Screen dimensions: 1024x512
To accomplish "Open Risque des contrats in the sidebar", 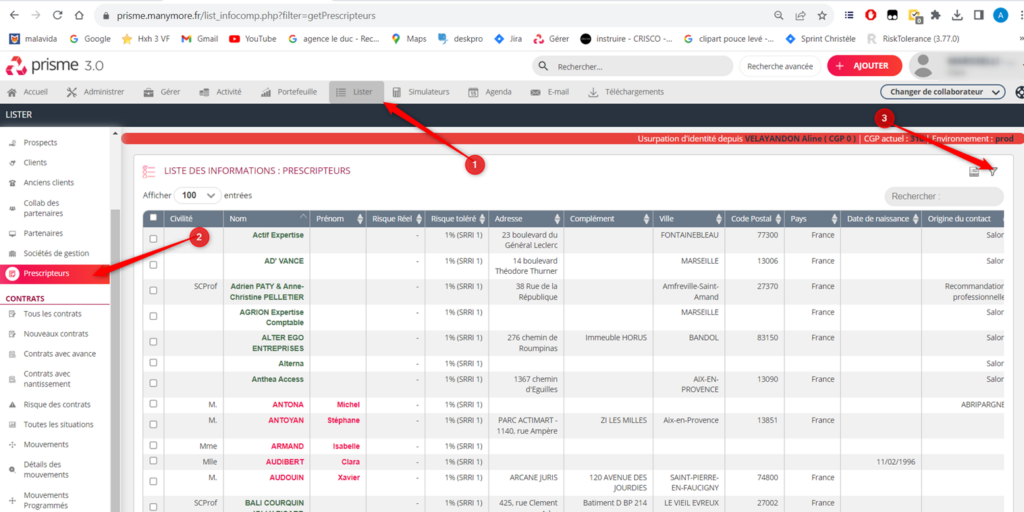I will [x=56, y=405].
